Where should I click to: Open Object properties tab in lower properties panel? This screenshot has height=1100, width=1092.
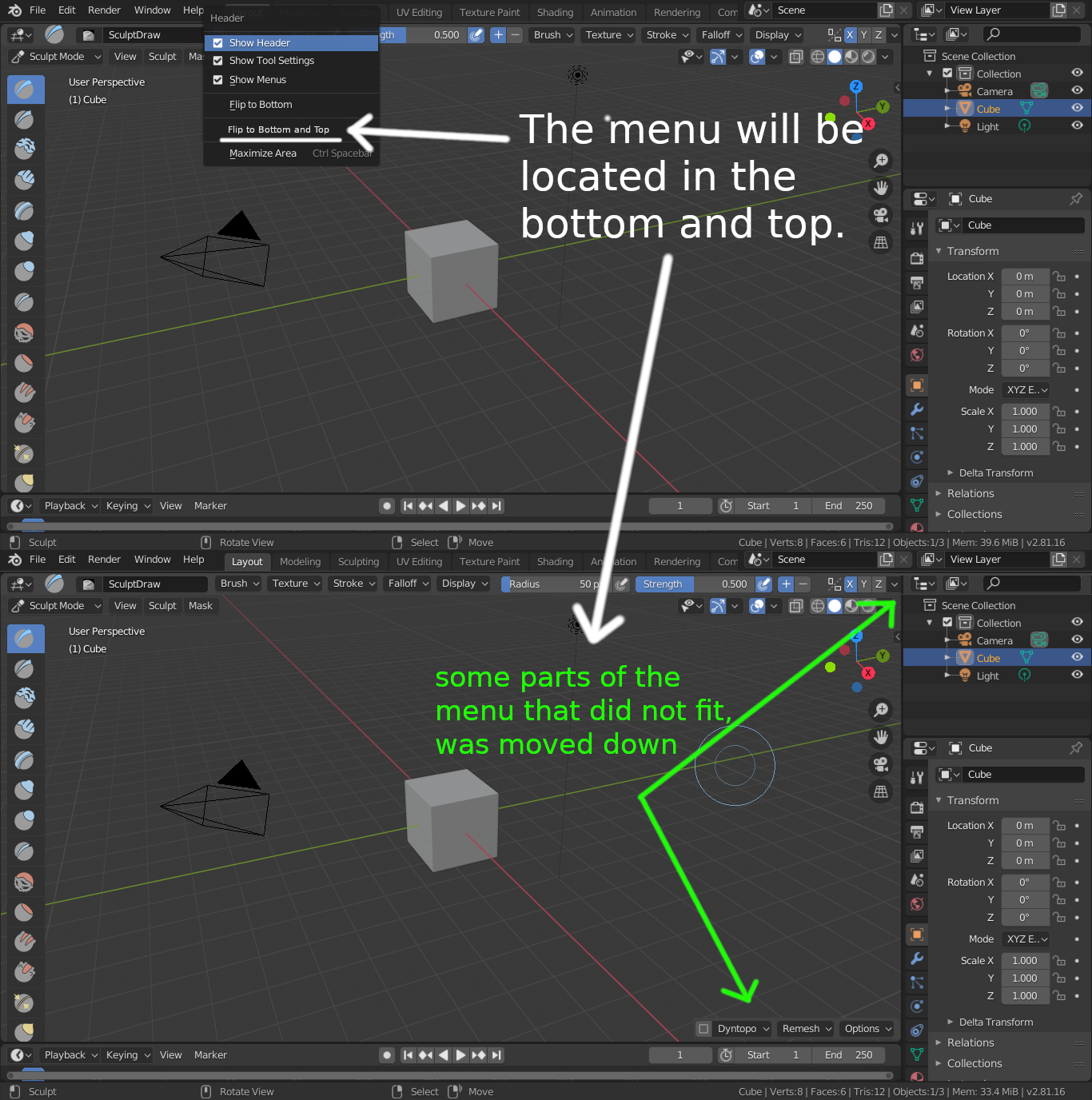(x=917, y=934)
